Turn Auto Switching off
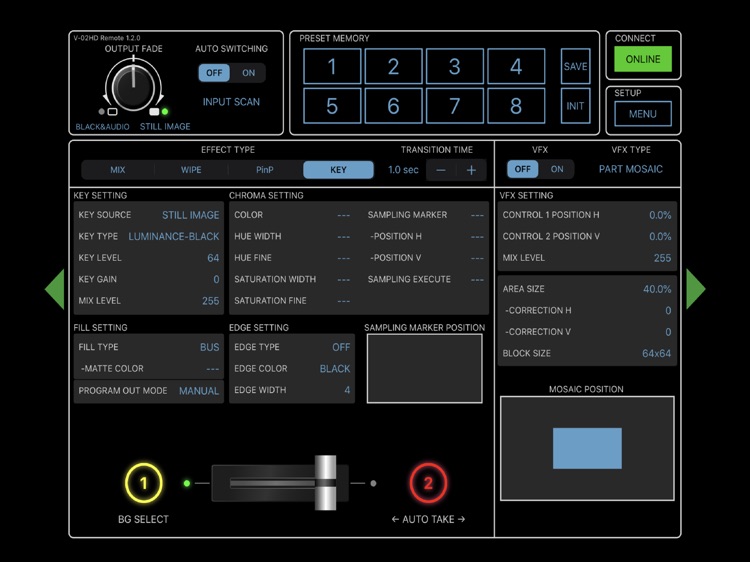Viewport: 750px width, 562px height. 214,73
